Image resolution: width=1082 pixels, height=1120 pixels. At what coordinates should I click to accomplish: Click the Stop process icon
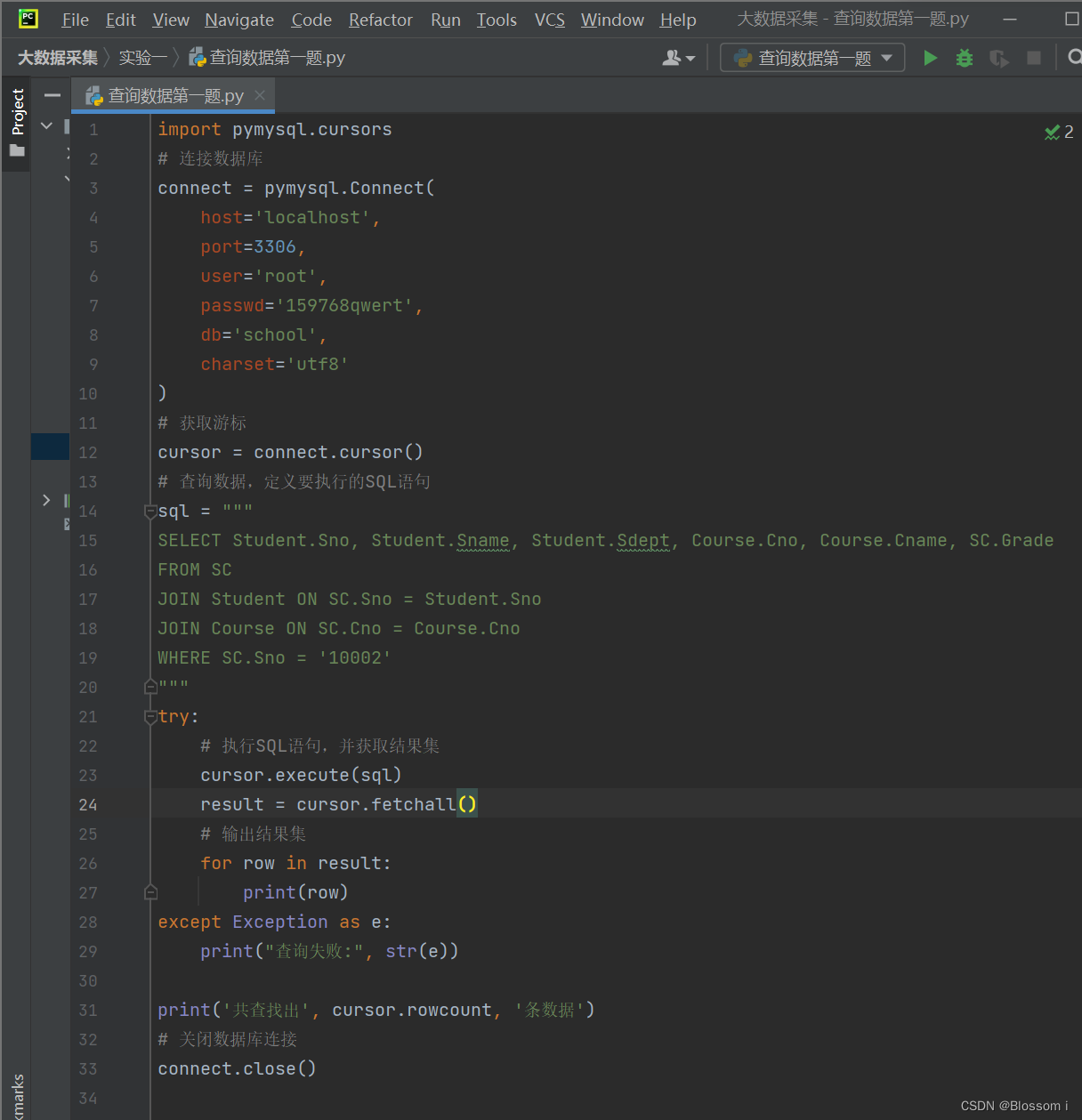[x=1033, y=58]
